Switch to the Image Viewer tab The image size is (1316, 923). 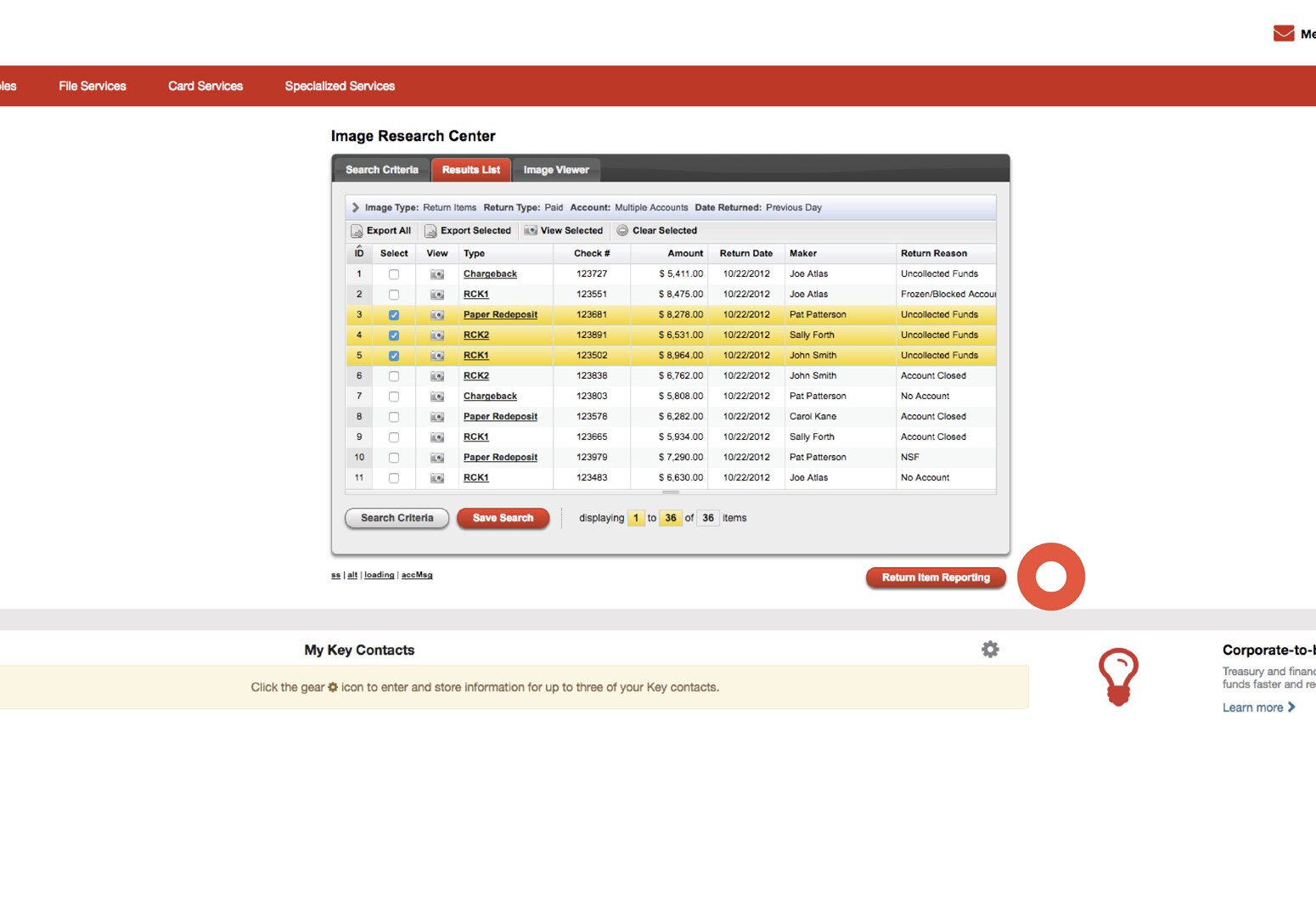click(556, 169)
